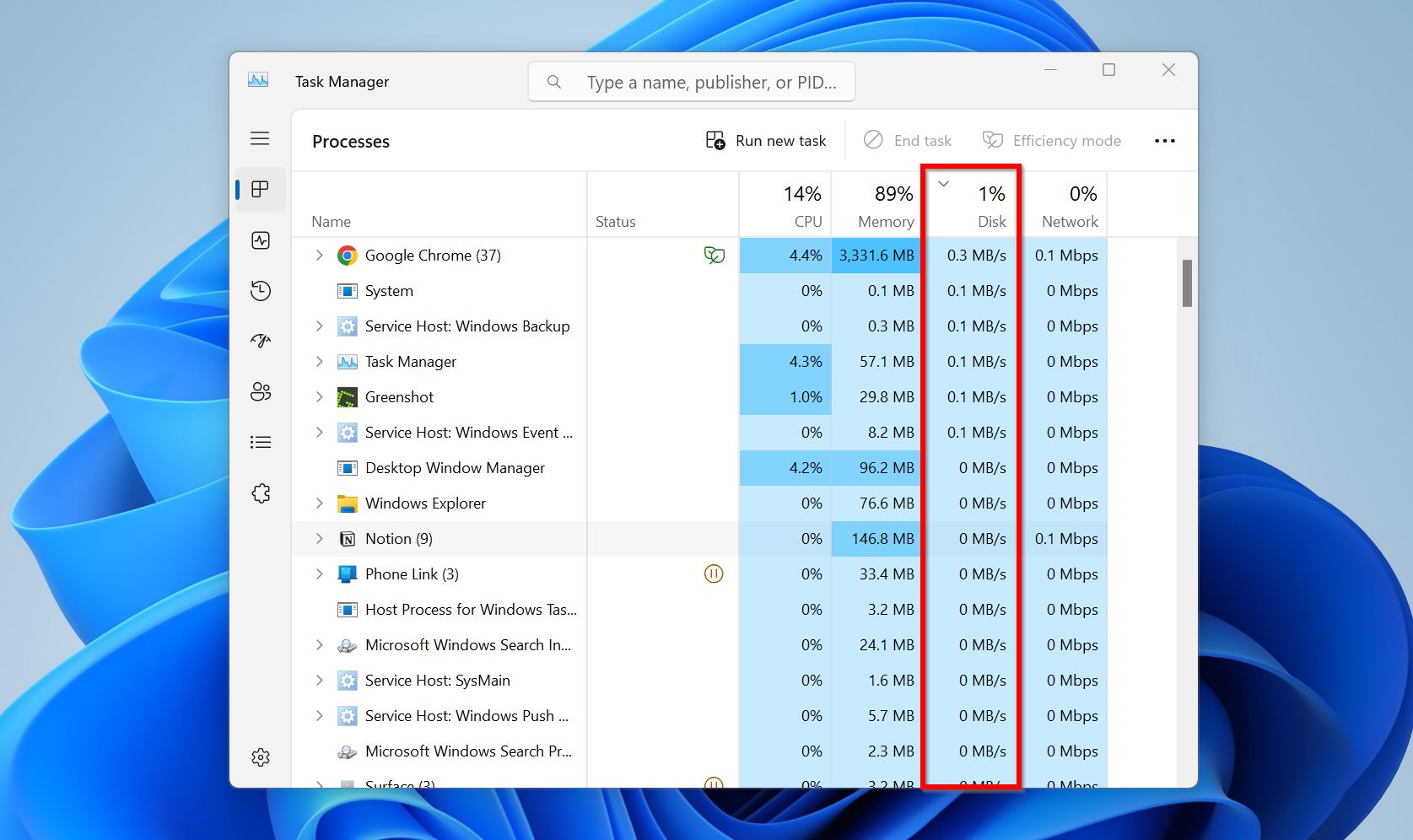This screenshot has height=840, width=1413.
Task: Click Run new task button
Action: [766, 141]
